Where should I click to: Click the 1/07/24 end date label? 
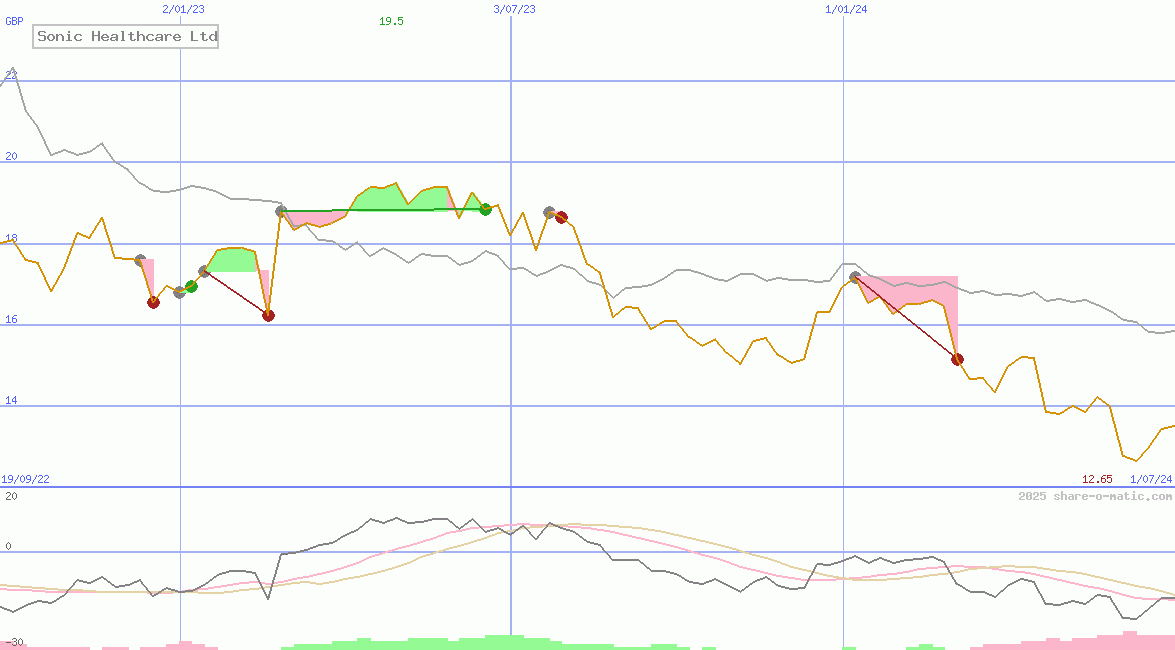[1151, 479]
